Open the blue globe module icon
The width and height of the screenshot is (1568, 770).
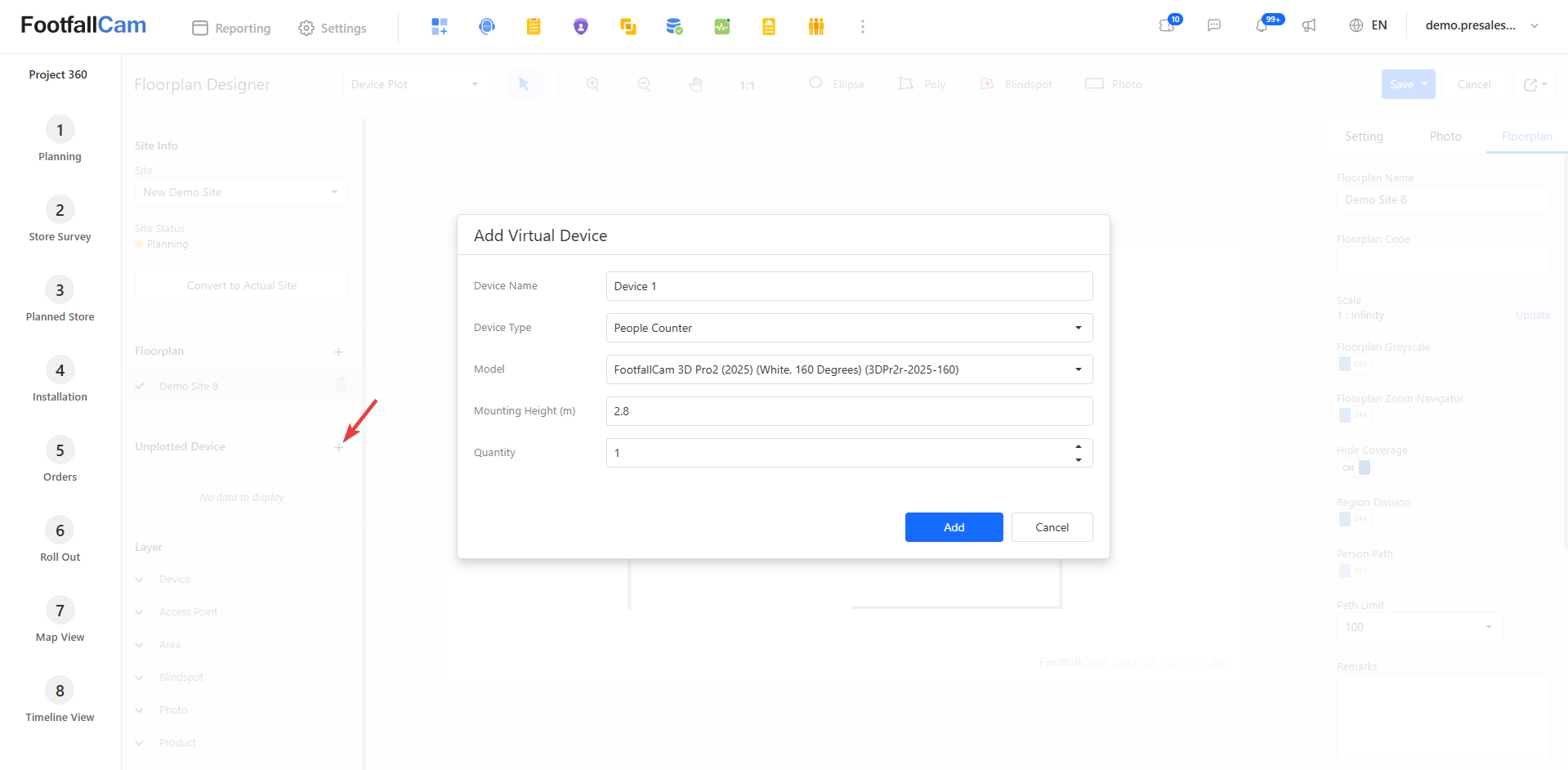pyautogui.click(x=487, y=27)
